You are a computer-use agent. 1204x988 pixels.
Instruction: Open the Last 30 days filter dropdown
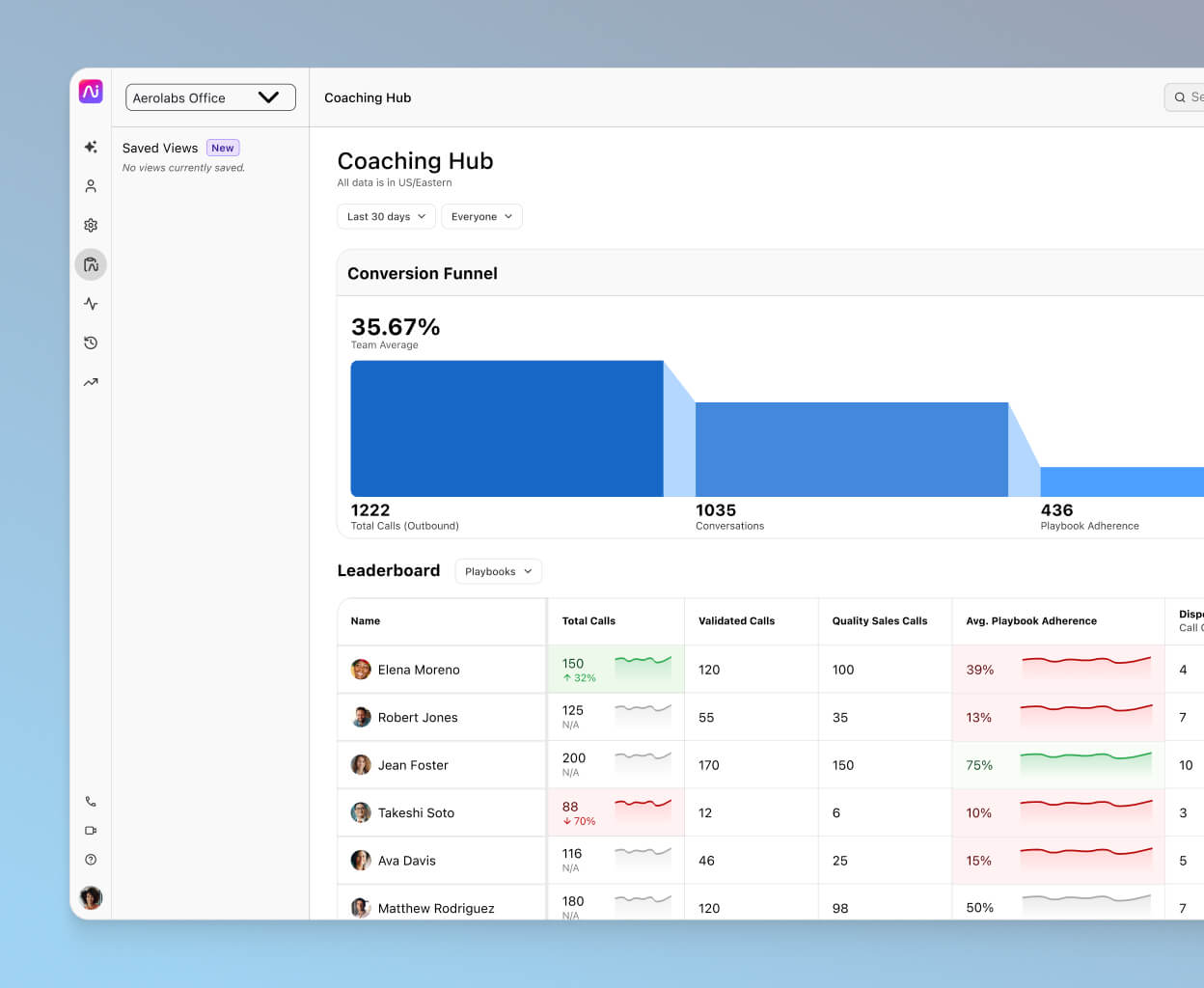[386, 216]
